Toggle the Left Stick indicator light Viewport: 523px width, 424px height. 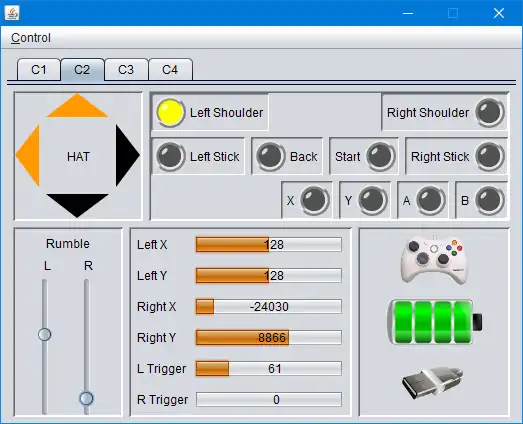170,156
